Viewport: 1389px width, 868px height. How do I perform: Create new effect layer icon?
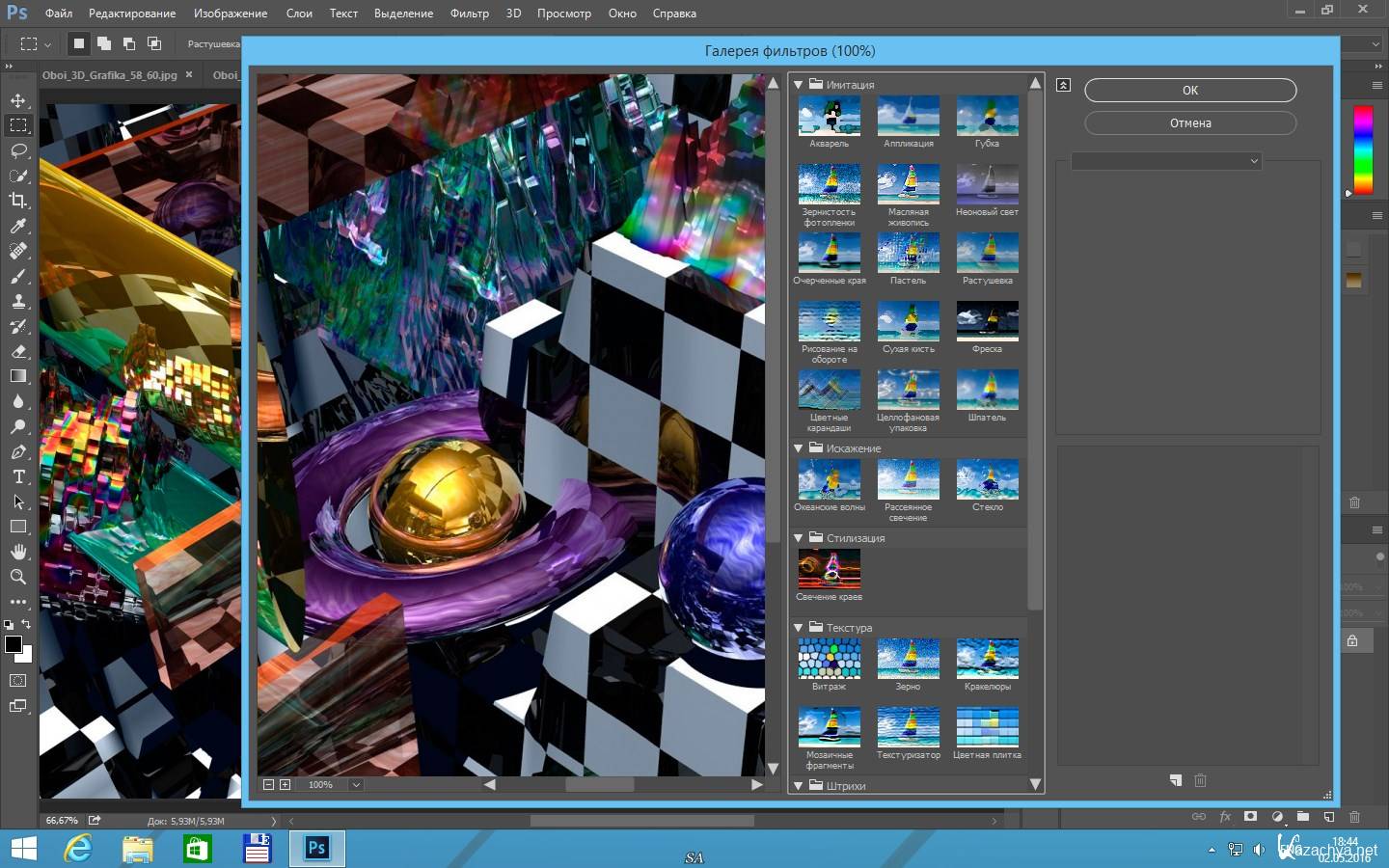1175,780
